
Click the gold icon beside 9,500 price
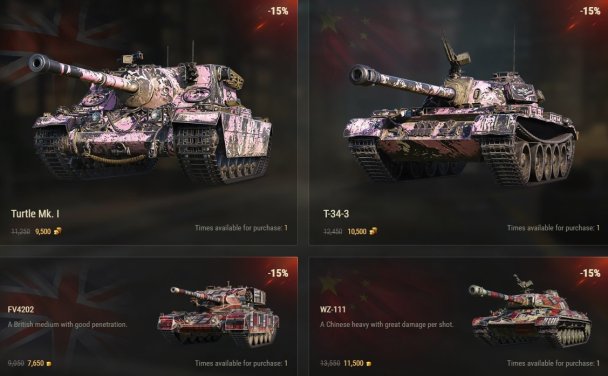(57, 231)
